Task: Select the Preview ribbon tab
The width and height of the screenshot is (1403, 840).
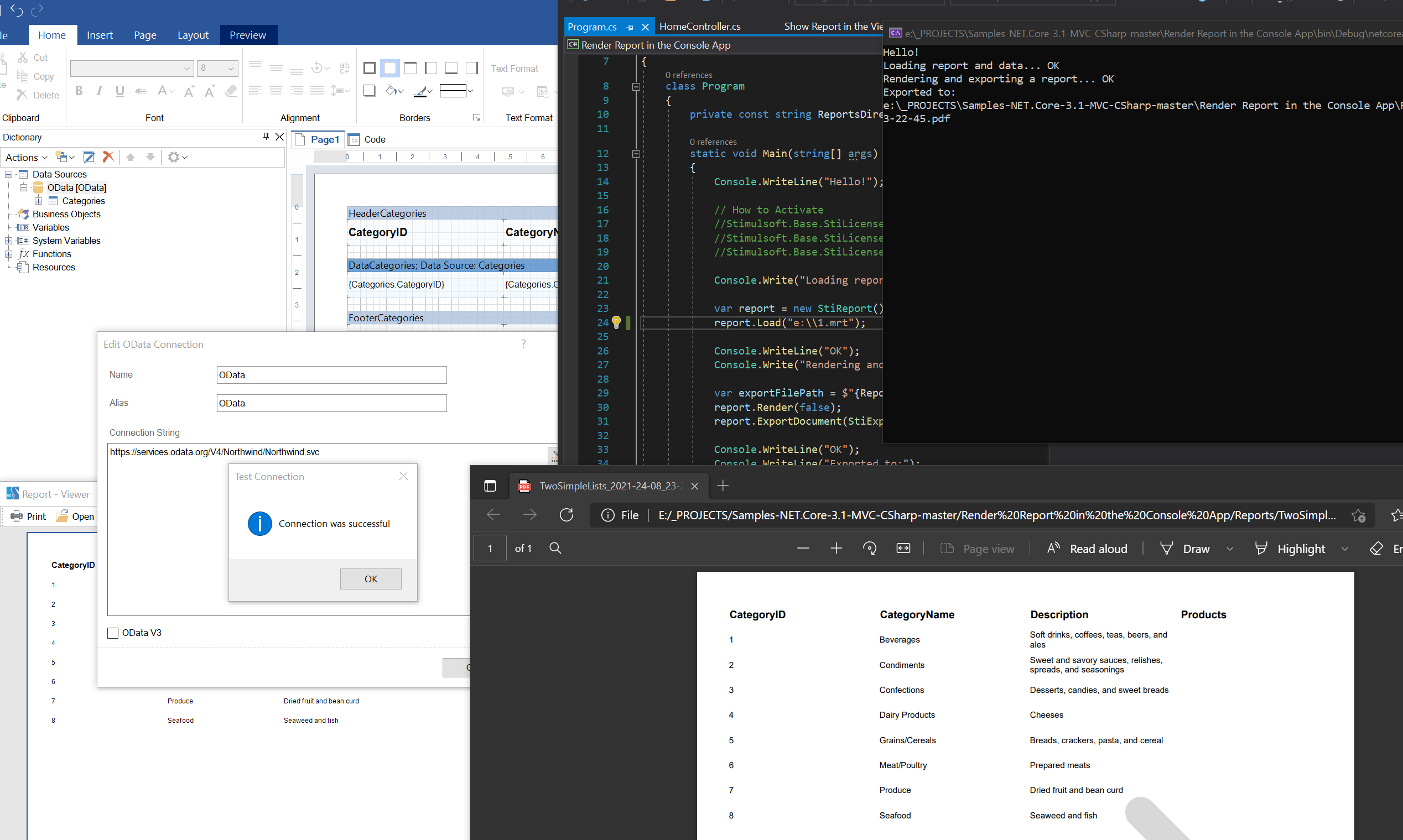Action: [246, 35]
